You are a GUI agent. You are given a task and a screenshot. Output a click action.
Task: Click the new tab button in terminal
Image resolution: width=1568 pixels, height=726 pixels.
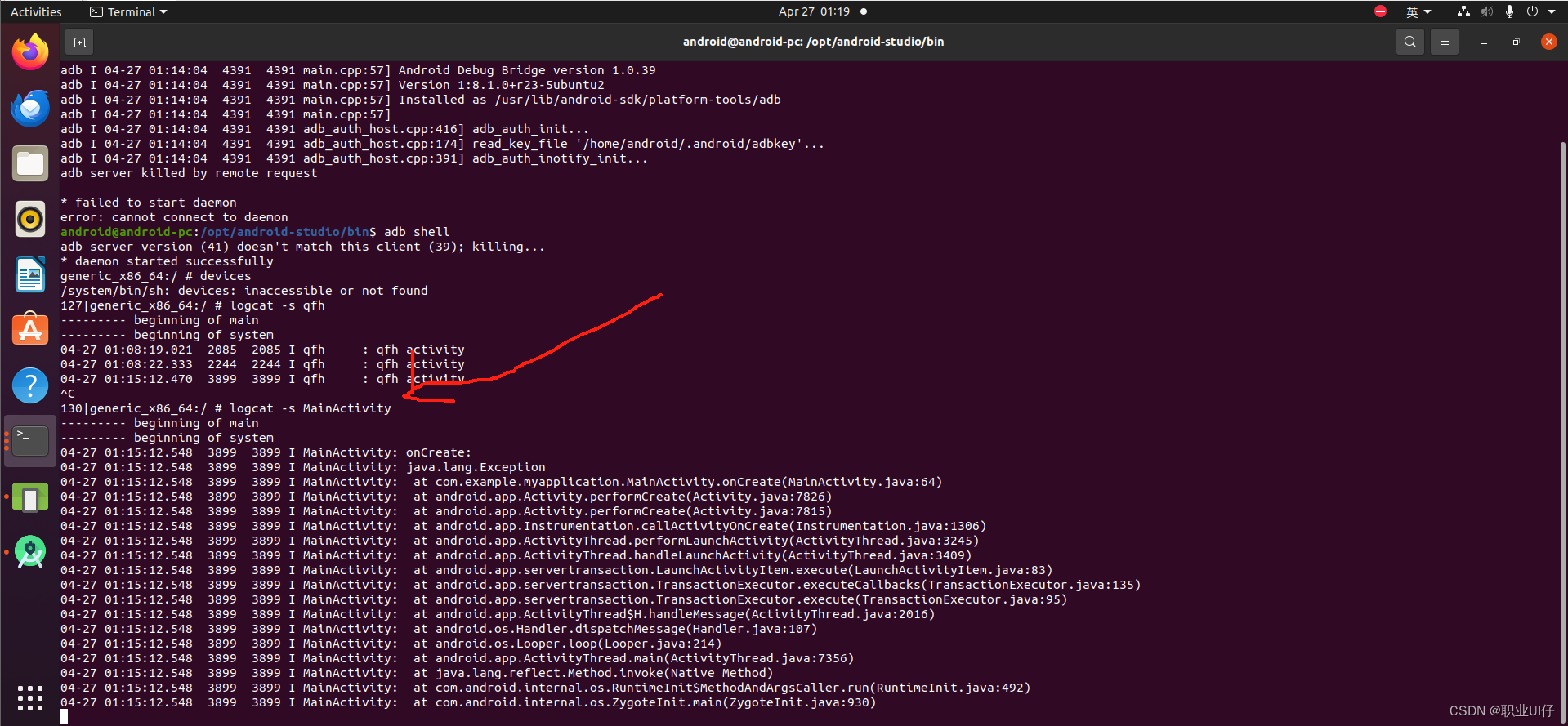coord(79,42)
